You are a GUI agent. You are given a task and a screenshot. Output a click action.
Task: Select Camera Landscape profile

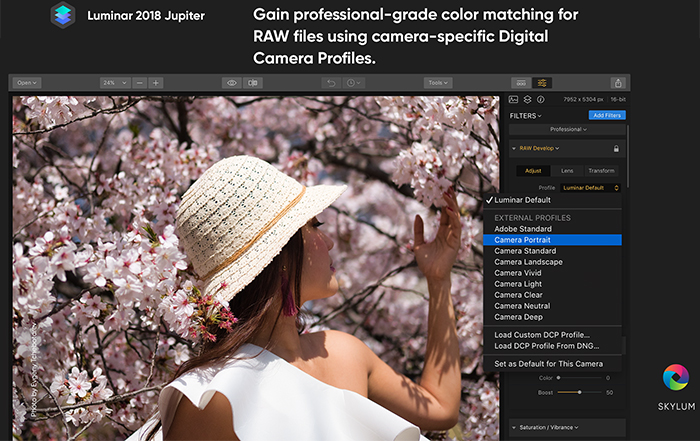point(553,262)
